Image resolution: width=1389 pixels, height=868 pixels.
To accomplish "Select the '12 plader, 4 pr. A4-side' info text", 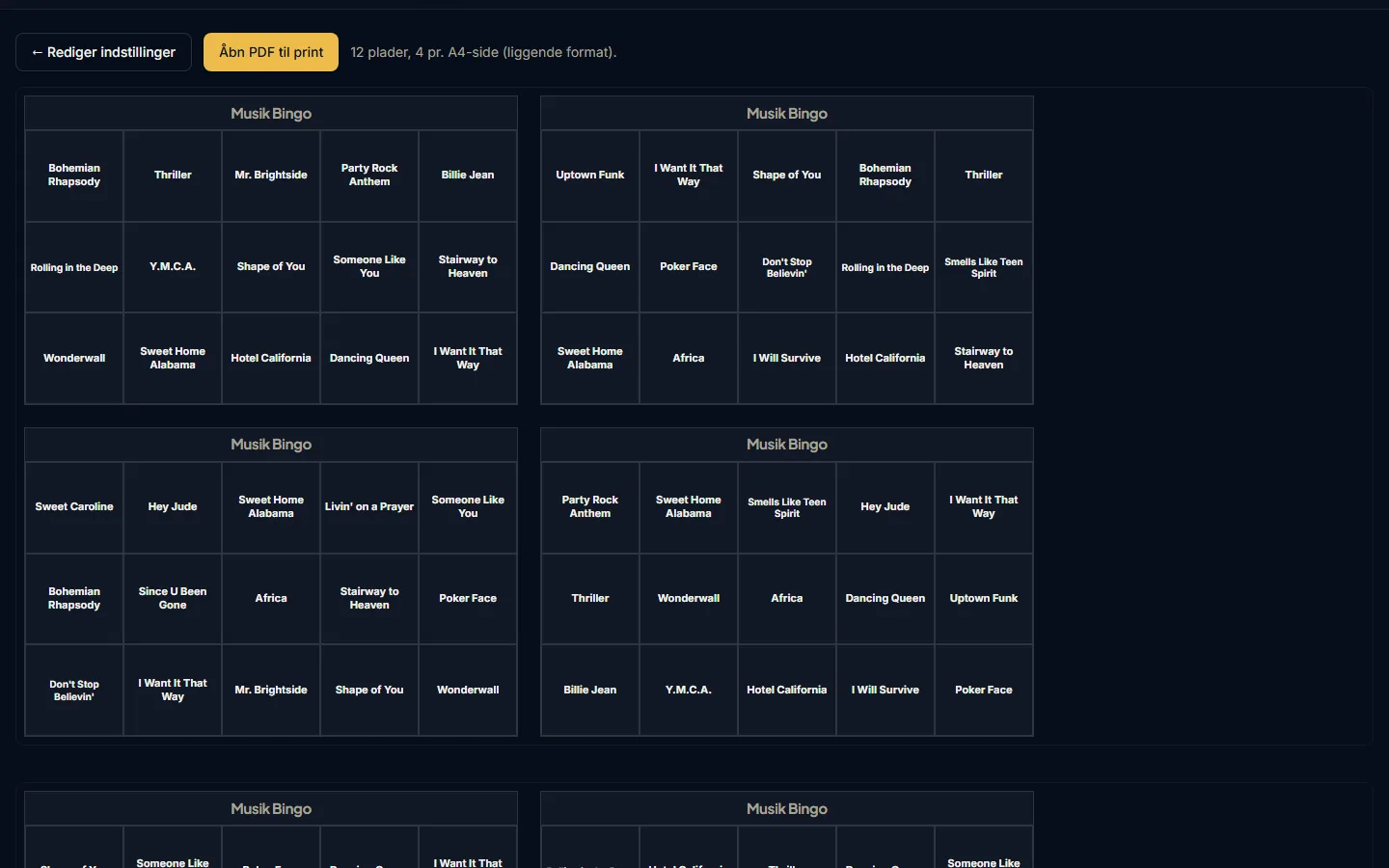I will click(483, 52).
